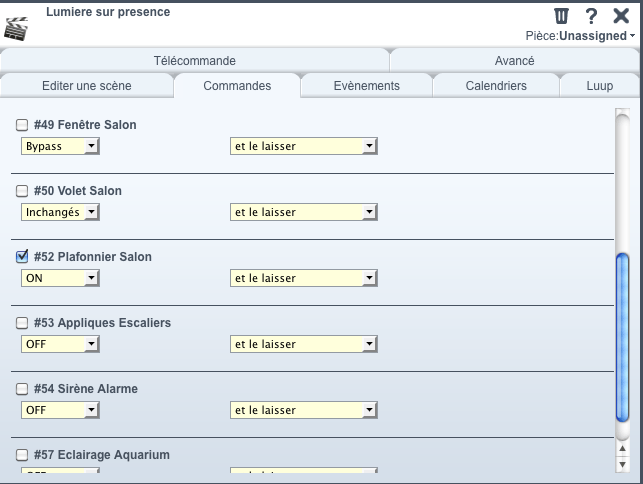The height and width of the screenshot is (484, 643).
Task: Click the scrollbar up arrow
Action: [622, 448]
